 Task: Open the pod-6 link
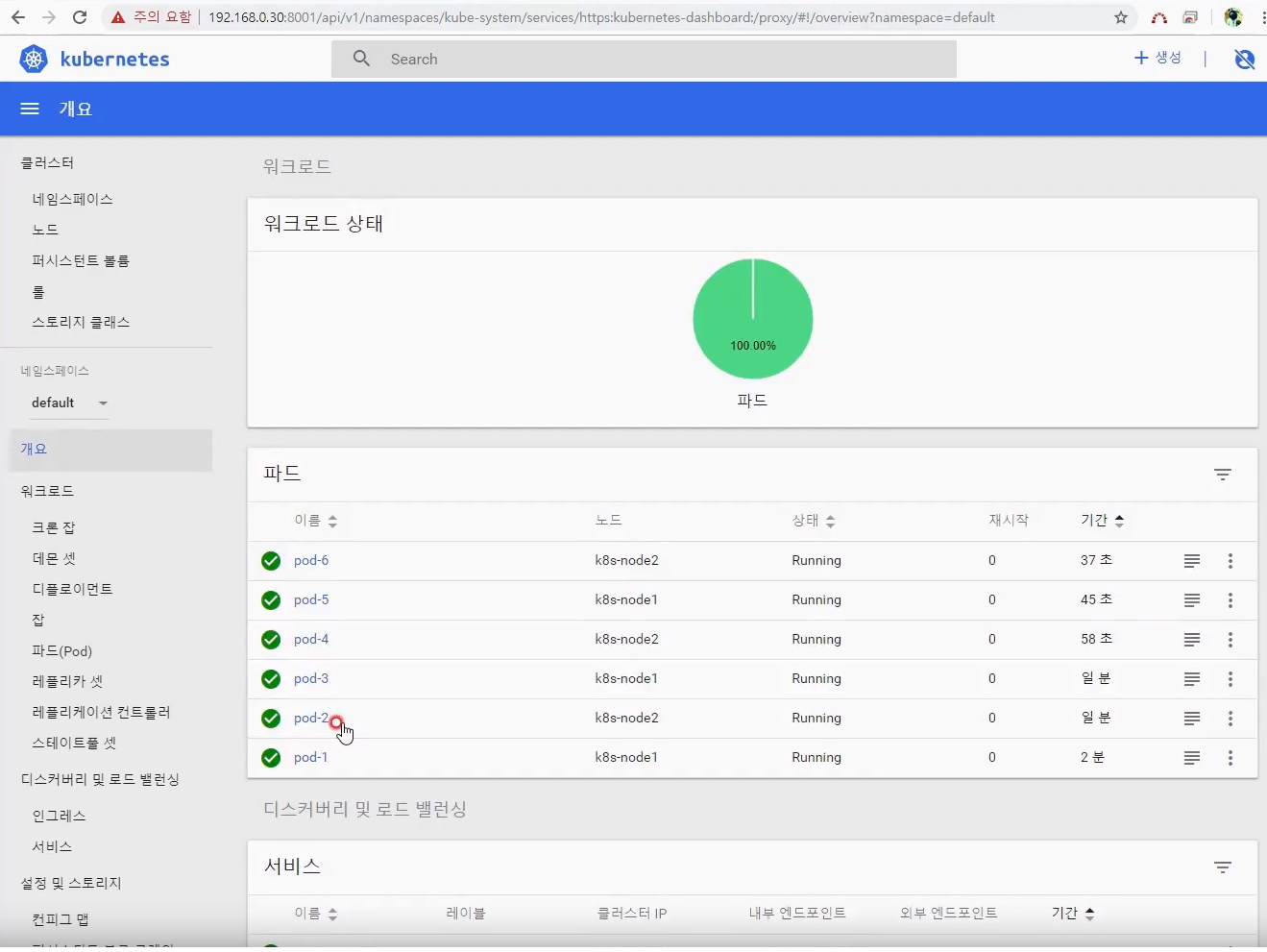311,561
